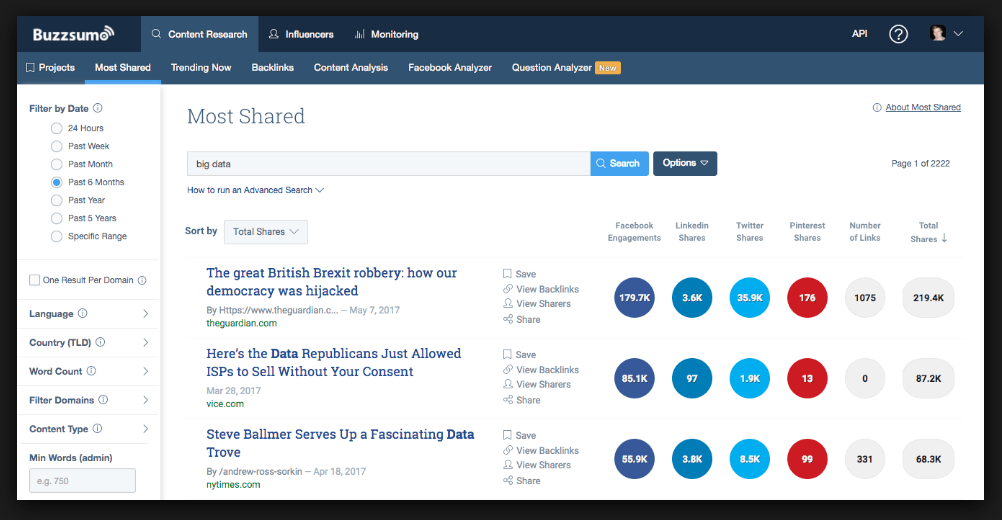Click Share icon for Brexit robbery article
Image resolution: width=1002 pixels, height=520 pixels.
point(507,319)
